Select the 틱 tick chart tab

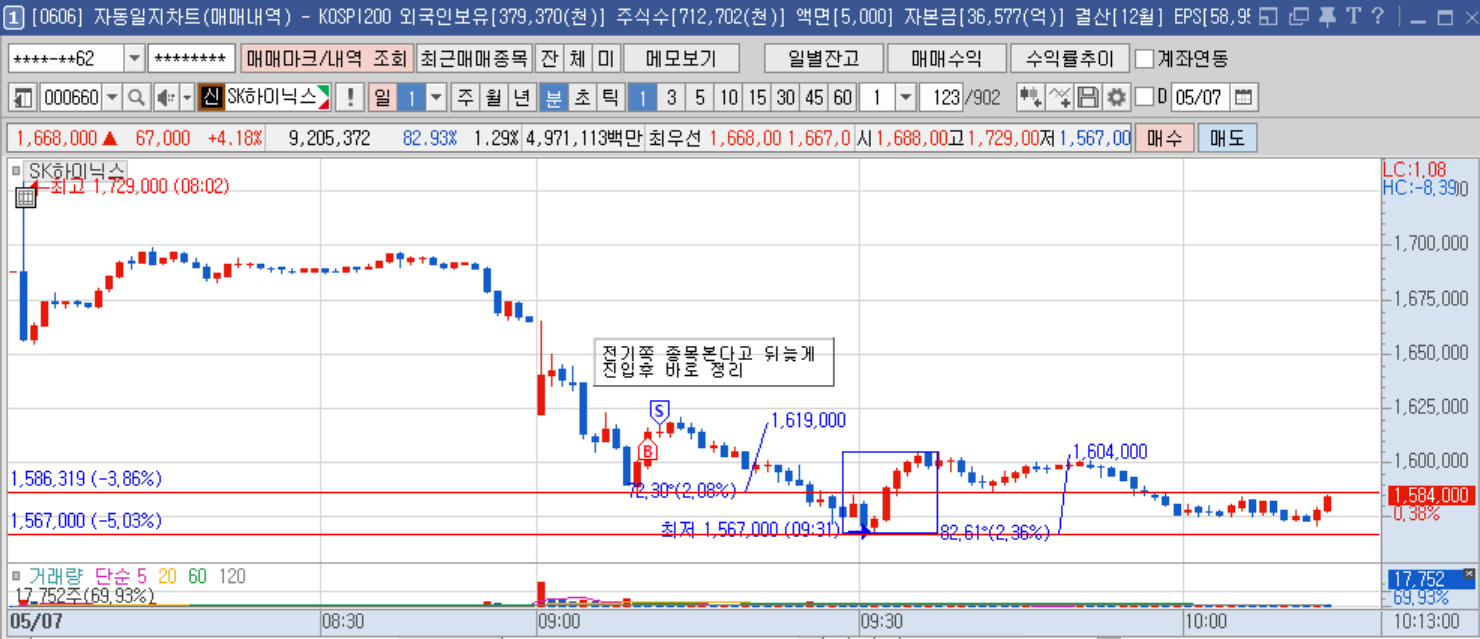point(609,98)
